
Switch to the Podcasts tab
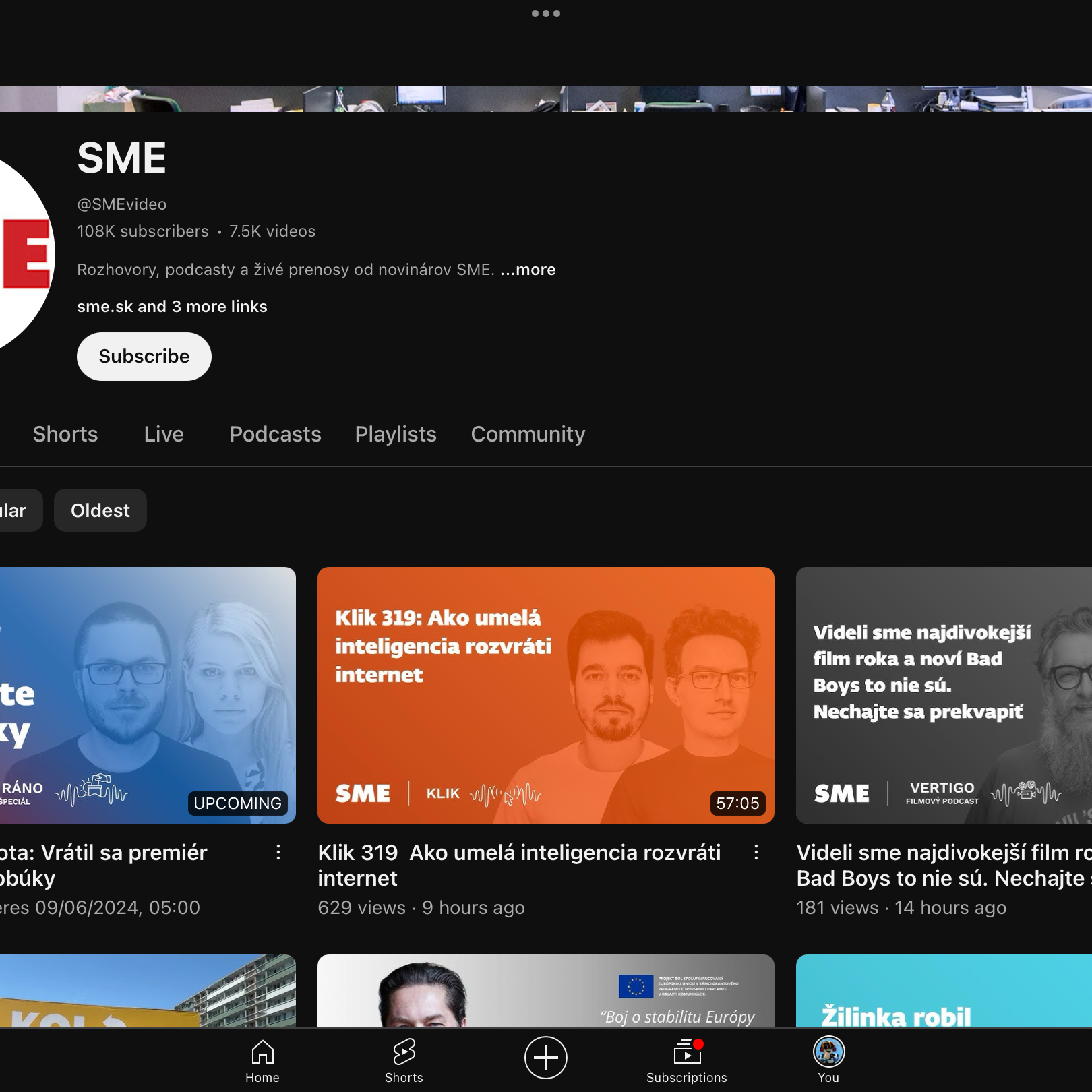[x=275, y=434]
